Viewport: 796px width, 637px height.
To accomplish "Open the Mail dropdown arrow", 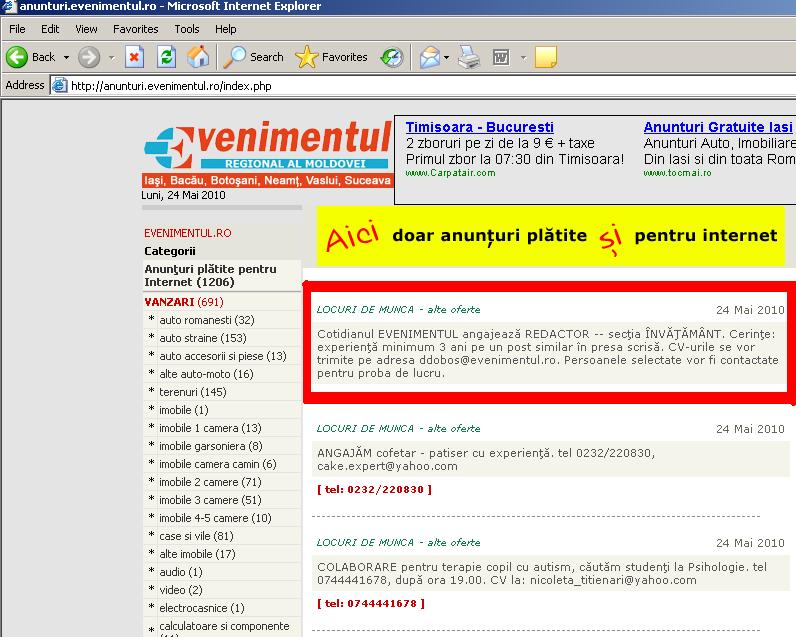I will click(446, 57).
